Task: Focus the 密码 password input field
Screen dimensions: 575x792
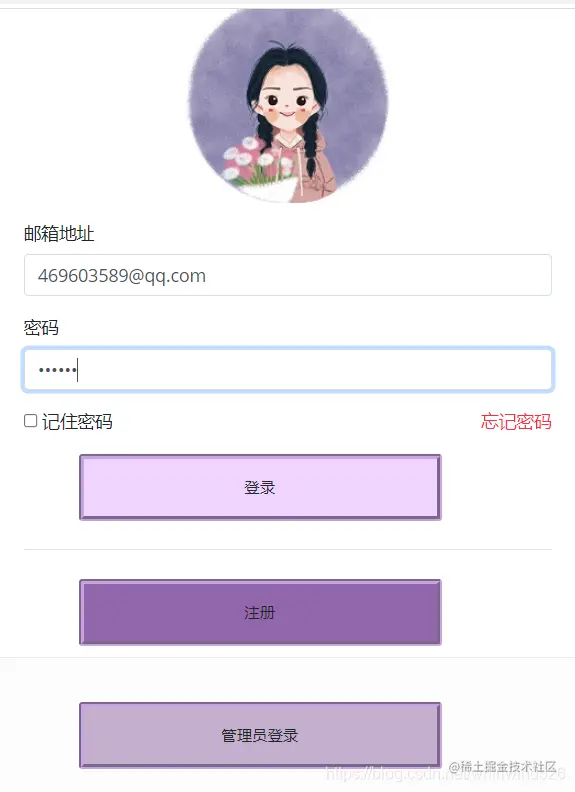Action: click(x=288, y=370)
